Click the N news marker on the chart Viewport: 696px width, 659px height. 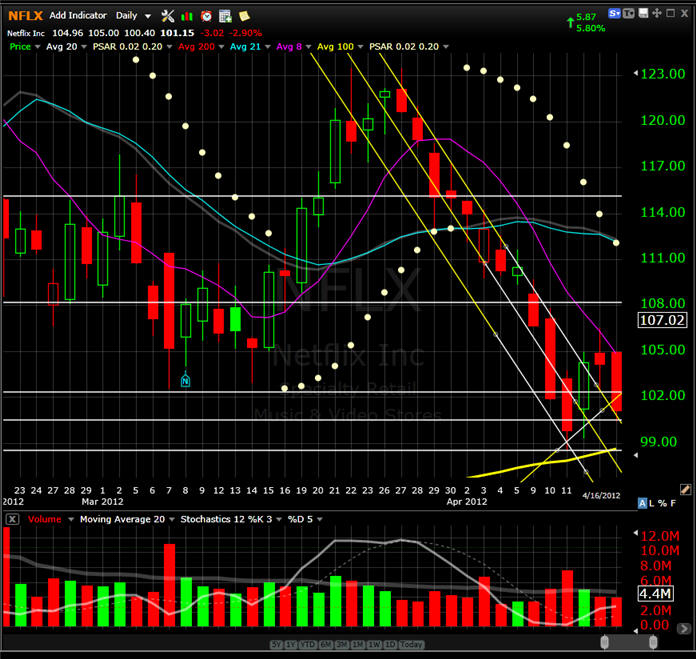pyautogui.click(x=186, y=380)
